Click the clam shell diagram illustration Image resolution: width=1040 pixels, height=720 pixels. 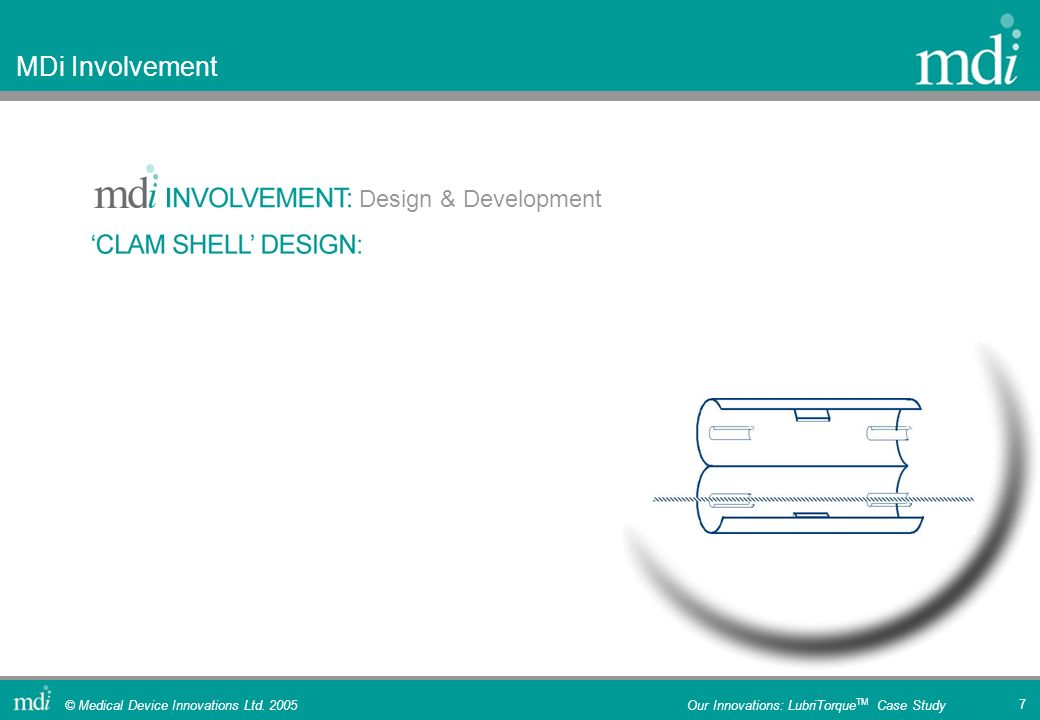pyautogui.click(x=813, y=466)
